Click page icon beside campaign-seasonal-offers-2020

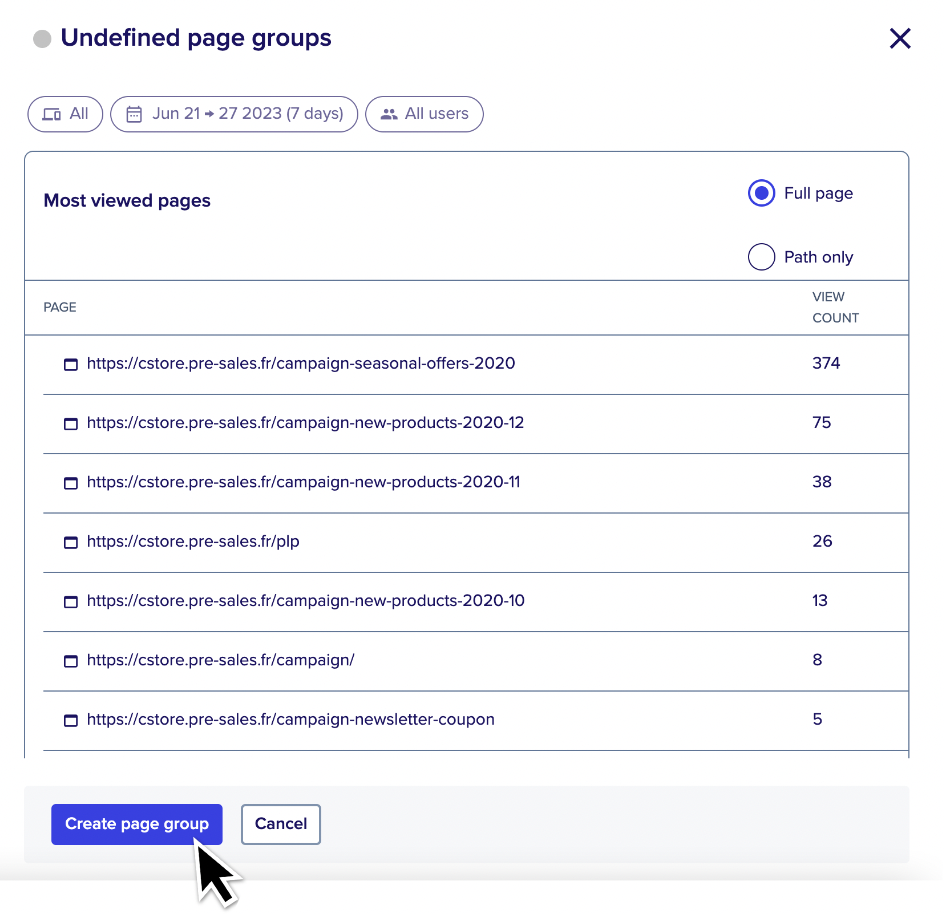coord(71,364)
